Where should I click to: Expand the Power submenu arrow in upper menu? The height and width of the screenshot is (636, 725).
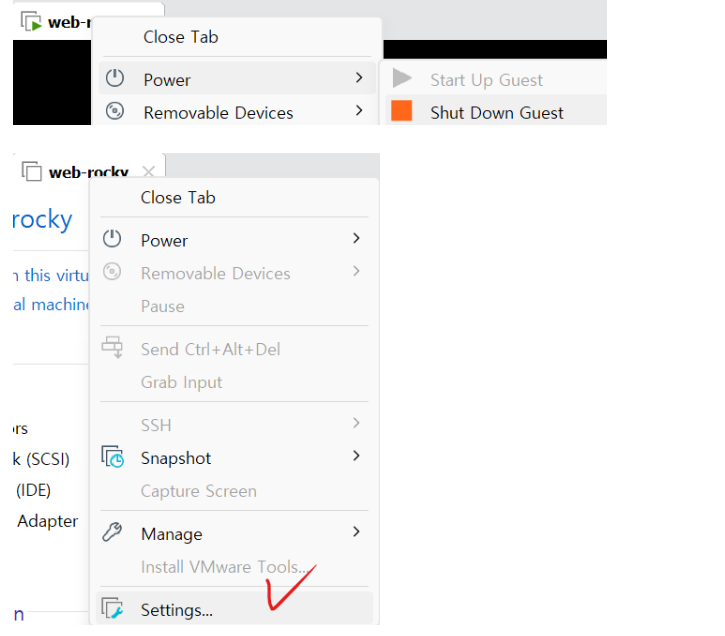[359, 78]
